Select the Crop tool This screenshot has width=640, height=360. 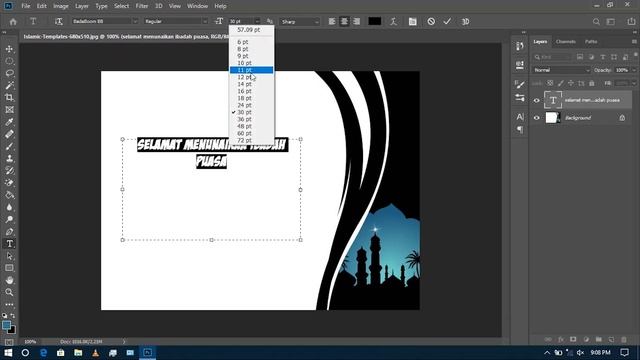[x=9, y=98]
